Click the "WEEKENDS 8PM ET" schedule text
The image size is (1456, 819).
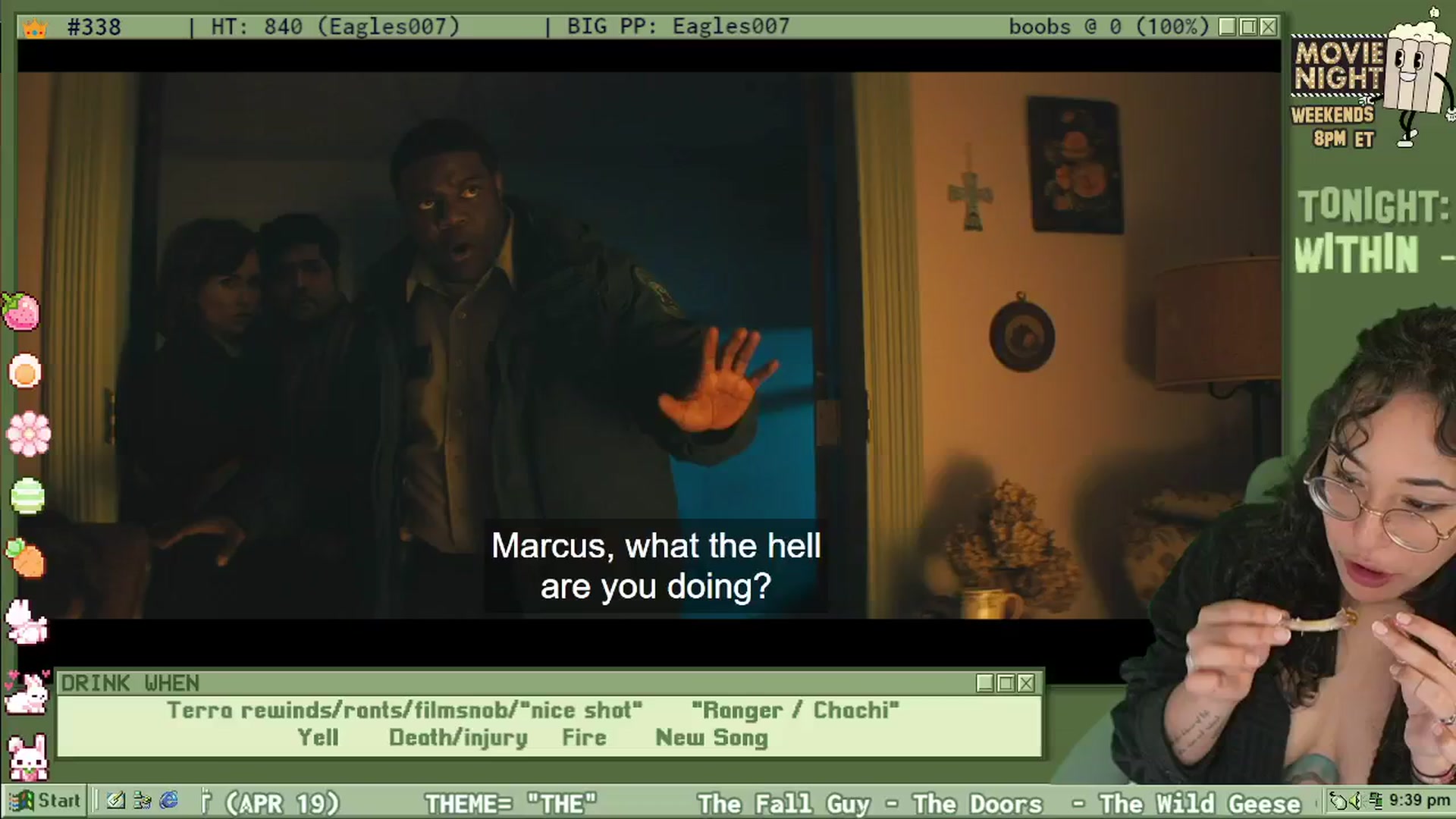(x=1333, y=127)
